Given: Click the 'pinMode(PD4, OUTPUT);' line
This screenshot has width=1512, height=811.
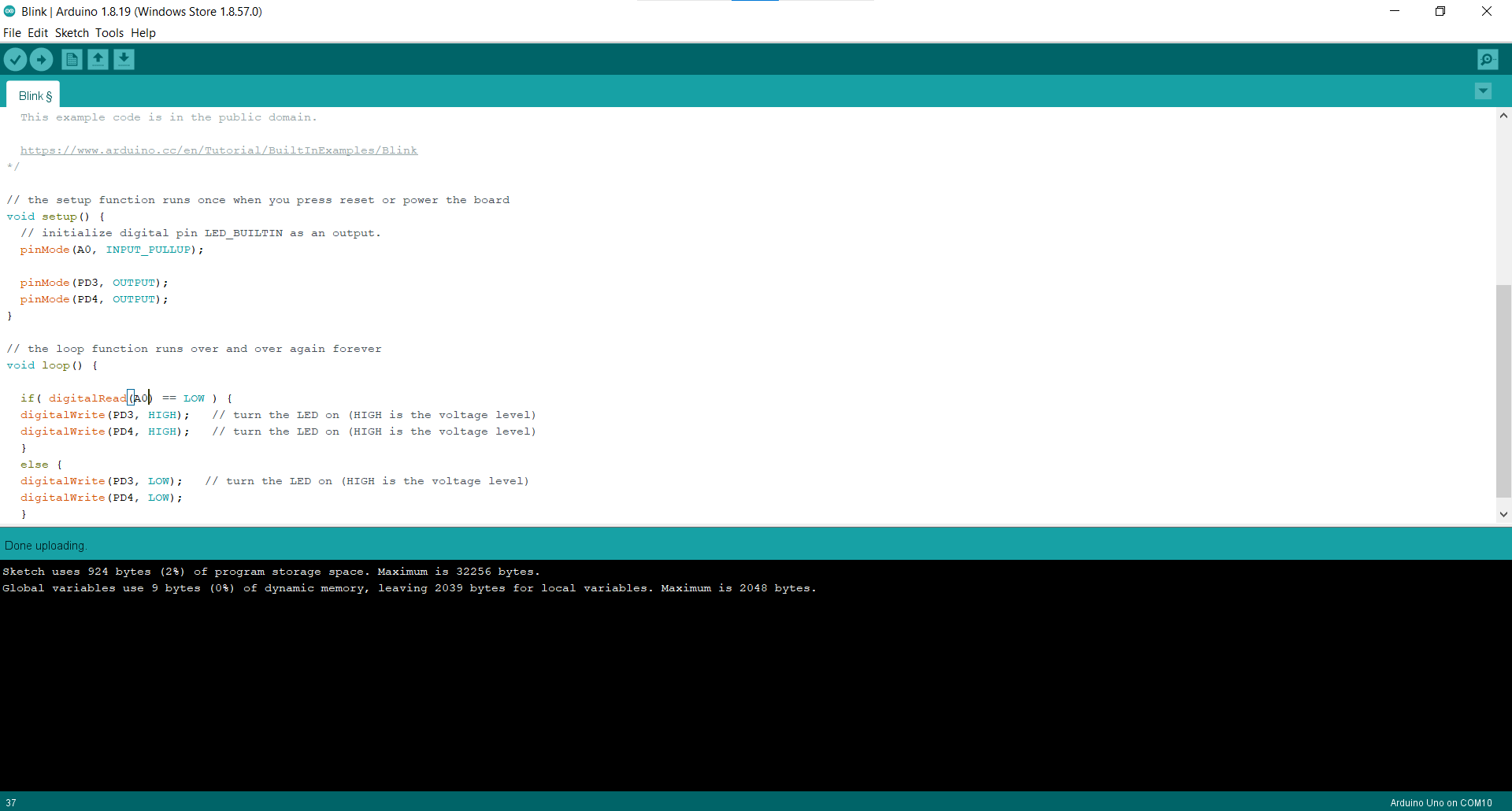Looking at the screenshot, I should 94,299.
